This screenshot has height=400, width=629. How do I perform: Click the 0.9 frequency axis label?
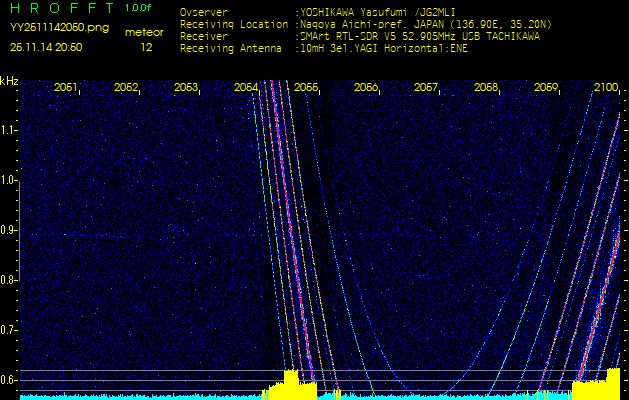[x=9, y=230]
